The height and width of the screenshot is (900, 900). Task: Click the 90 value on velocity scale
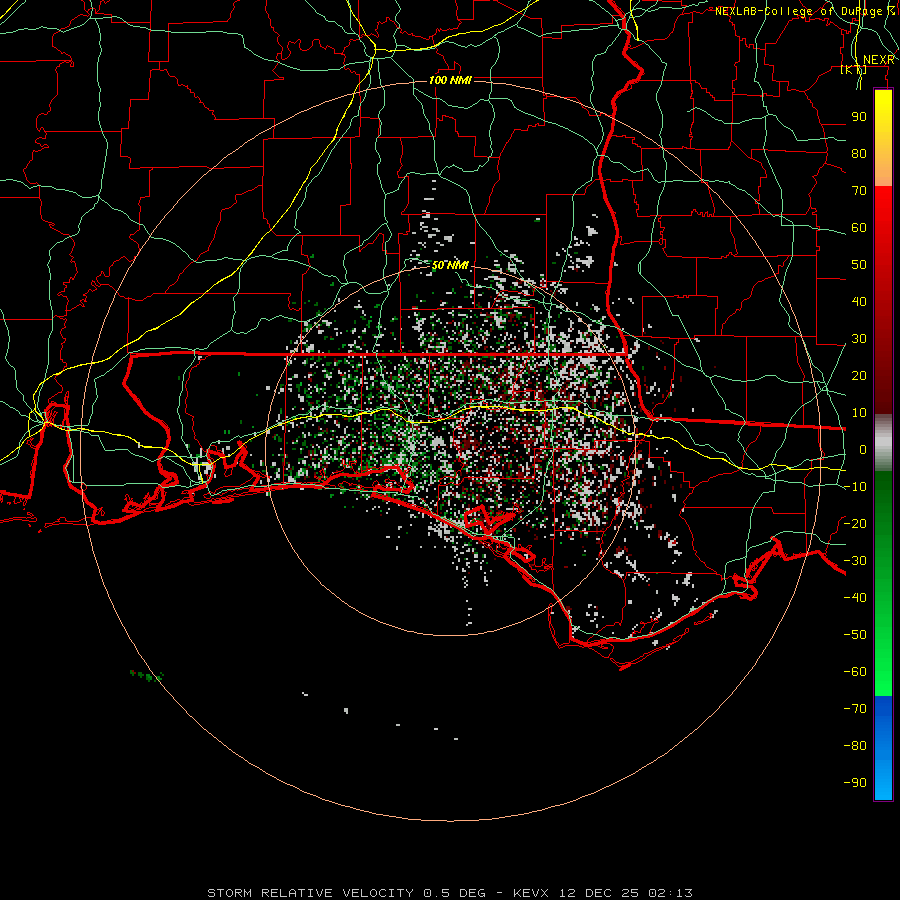pos(859,117)
